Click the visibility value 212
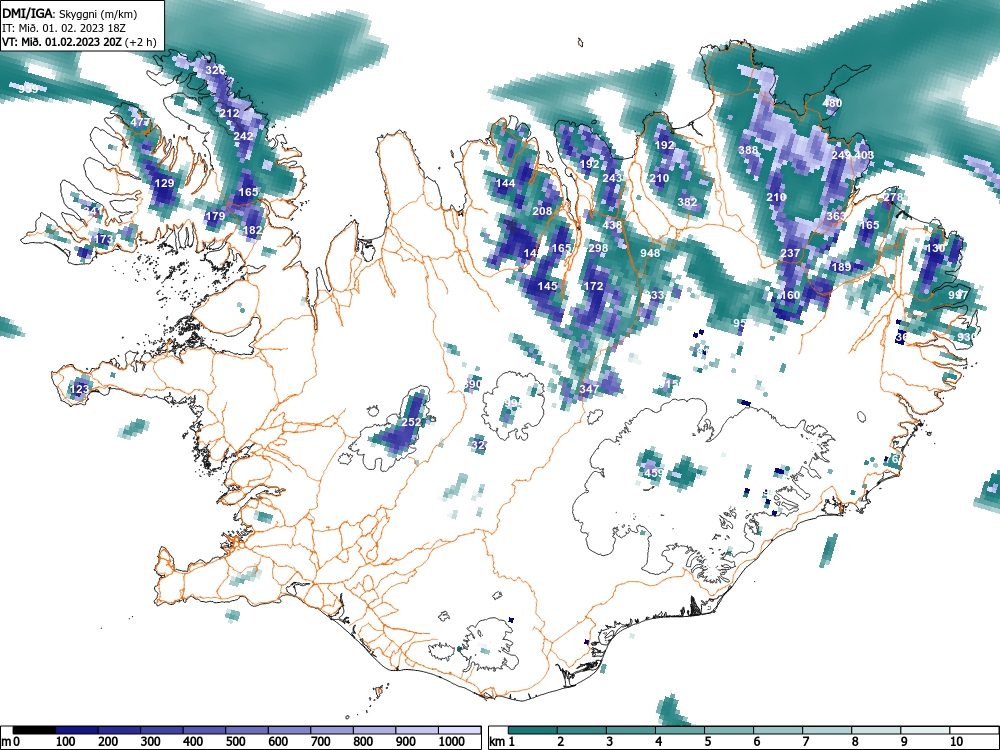Screen dimensions: 1000x750 tap(229, 113)
